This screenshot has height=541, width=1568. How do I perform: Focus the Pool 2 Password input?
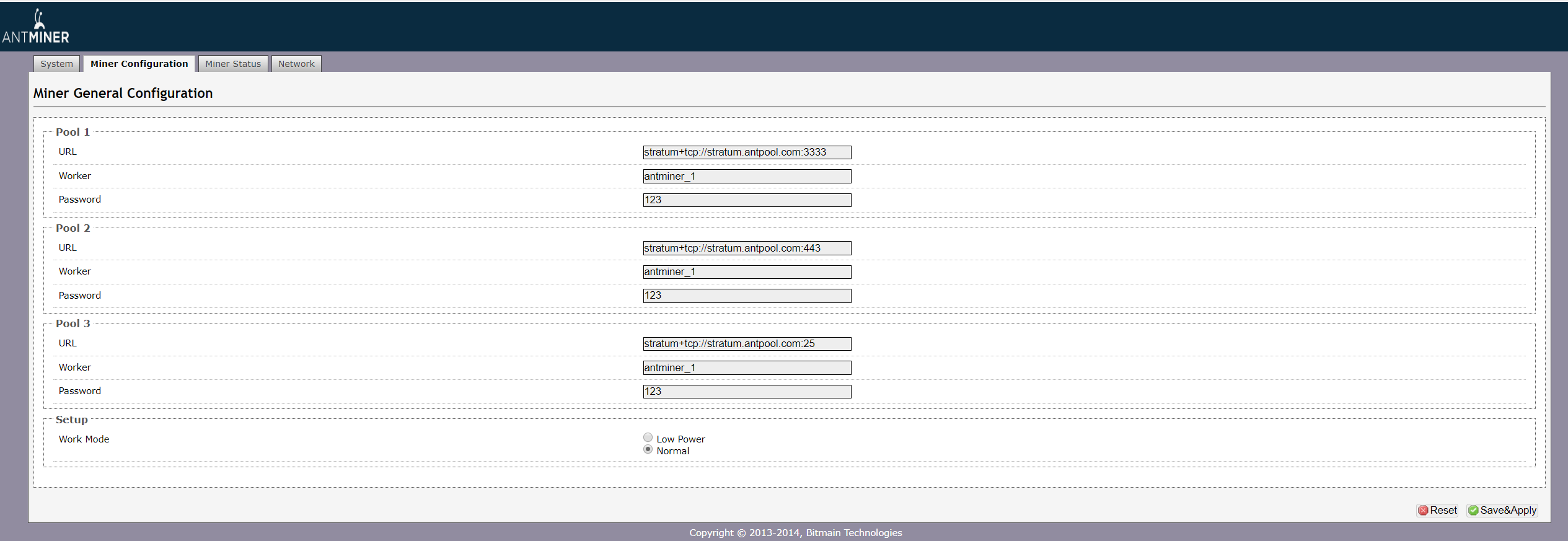click(747, 296)
